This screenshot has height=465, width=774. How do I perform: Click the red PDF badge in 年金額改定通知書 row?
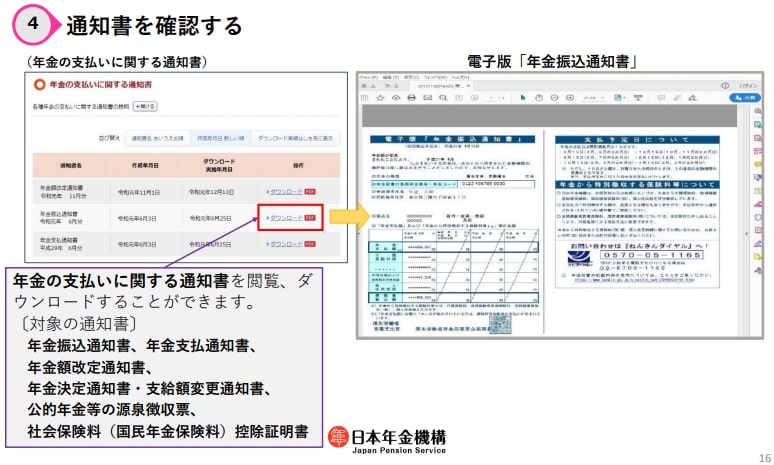point(310,192)
